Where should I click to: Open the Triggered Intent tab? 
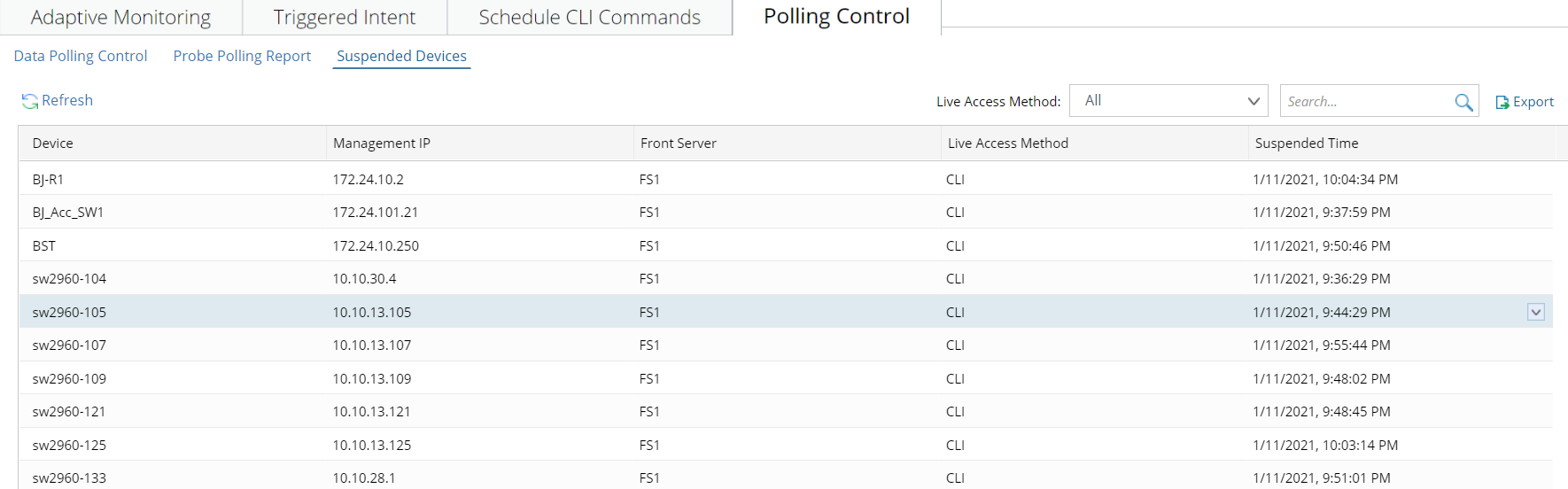click(345, 18)
